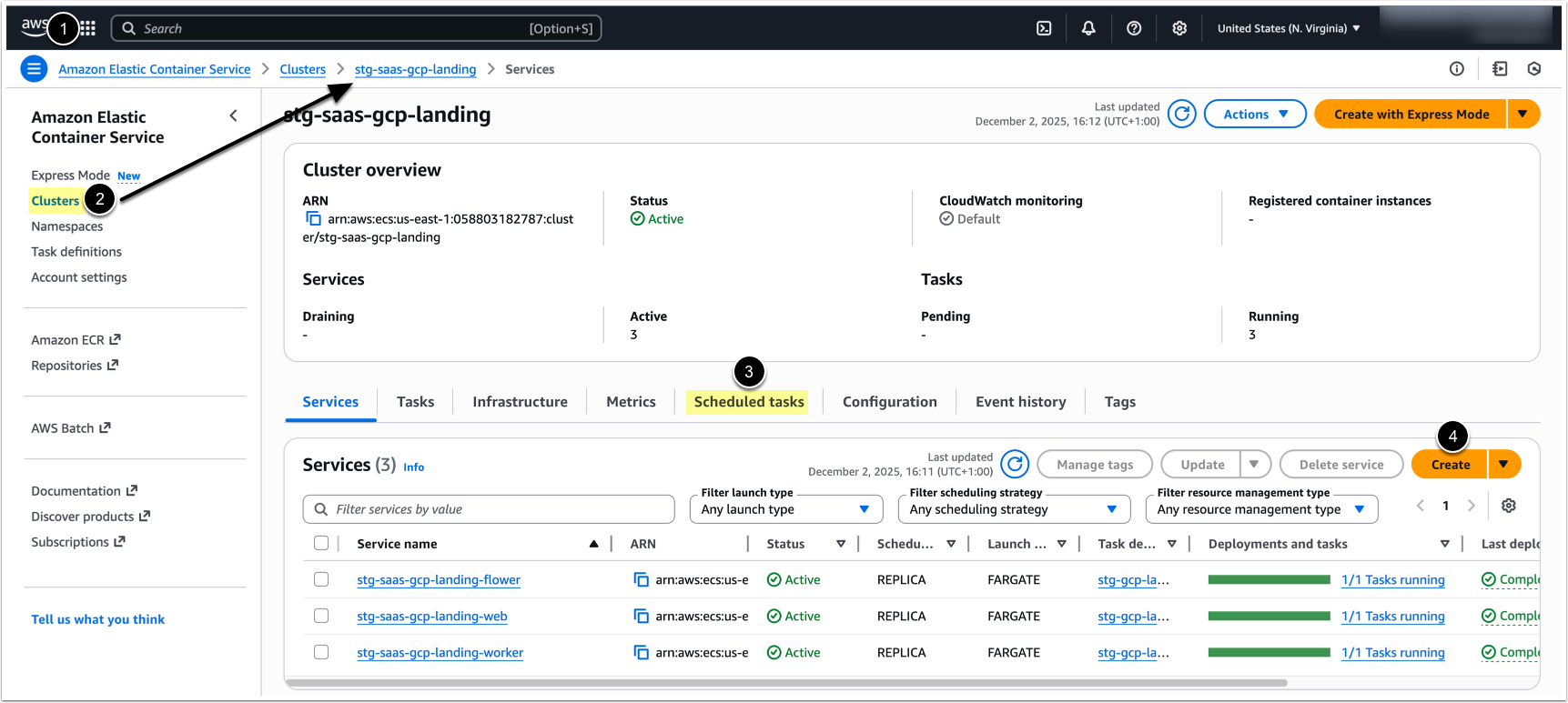Click the help question mark icon
1568x703 pixels.
click(x=1134, y=28)
